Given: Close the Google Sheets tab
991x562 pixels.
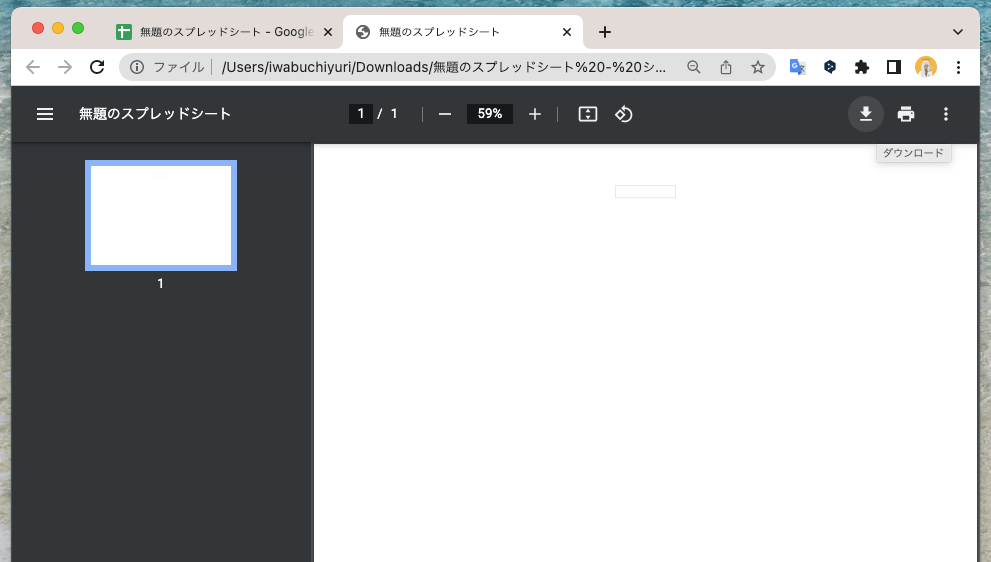Looking at the screenshot, I should pyautogui.click(x=327, y=32).
